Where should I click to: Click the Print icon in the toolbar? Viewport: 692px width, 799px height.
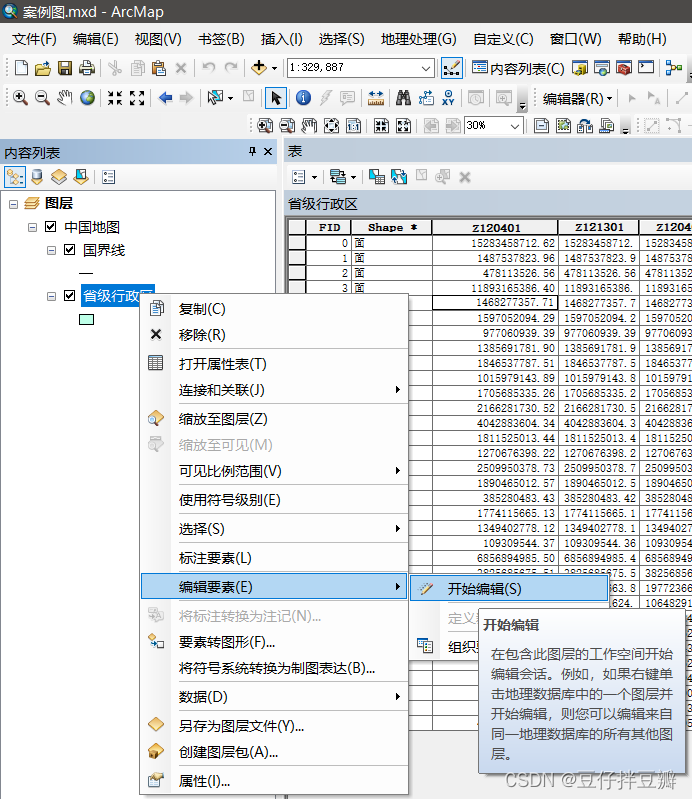pyautogui.click(x=87, y=68)
